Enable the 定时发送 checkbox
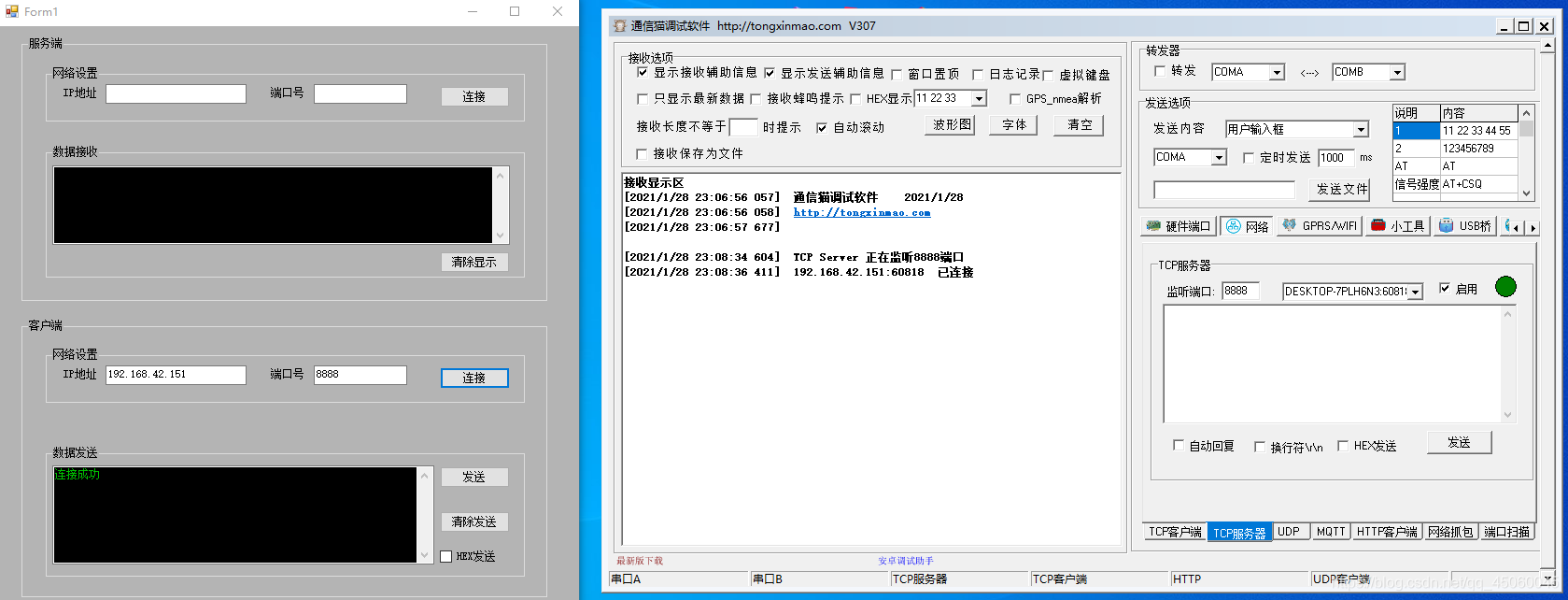The width and height of the screenshot is (1568, 600). coord(1249,158)
